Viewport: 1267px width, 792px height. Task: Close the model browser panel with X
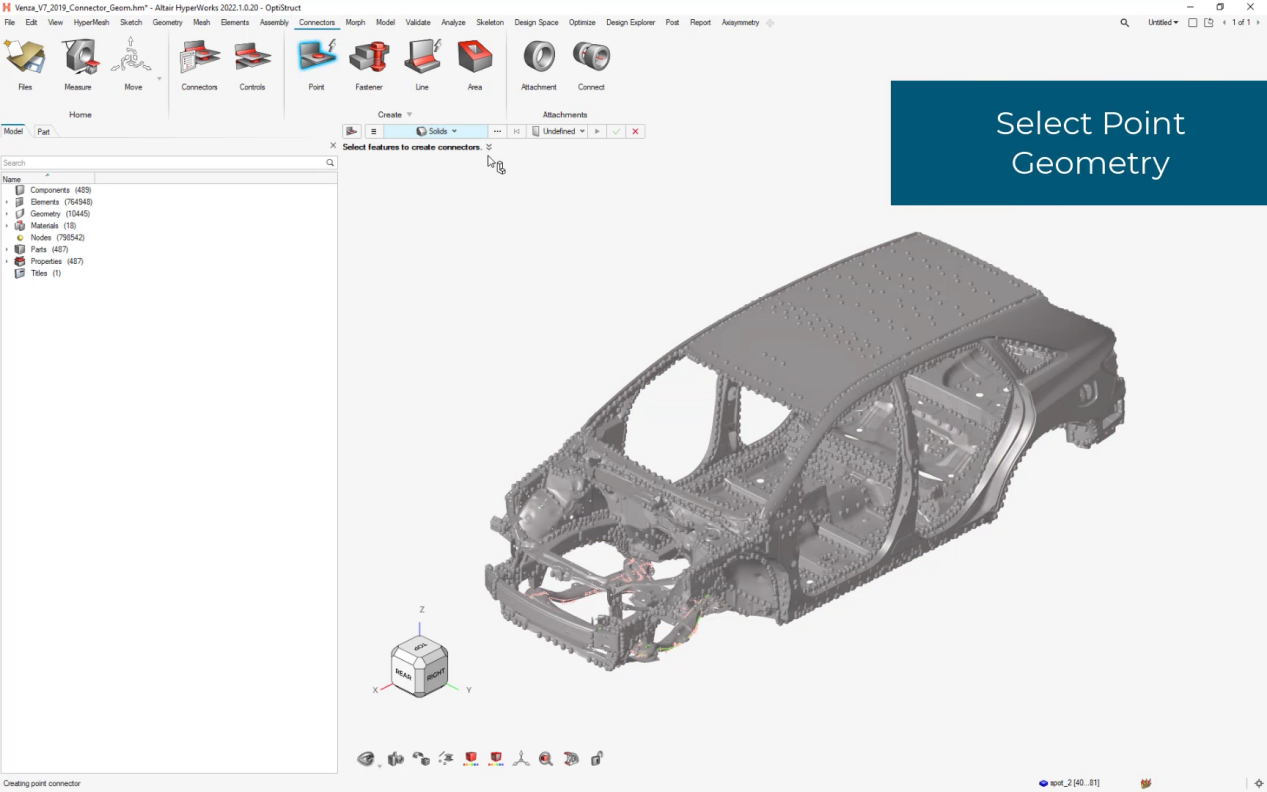[333, 146]
